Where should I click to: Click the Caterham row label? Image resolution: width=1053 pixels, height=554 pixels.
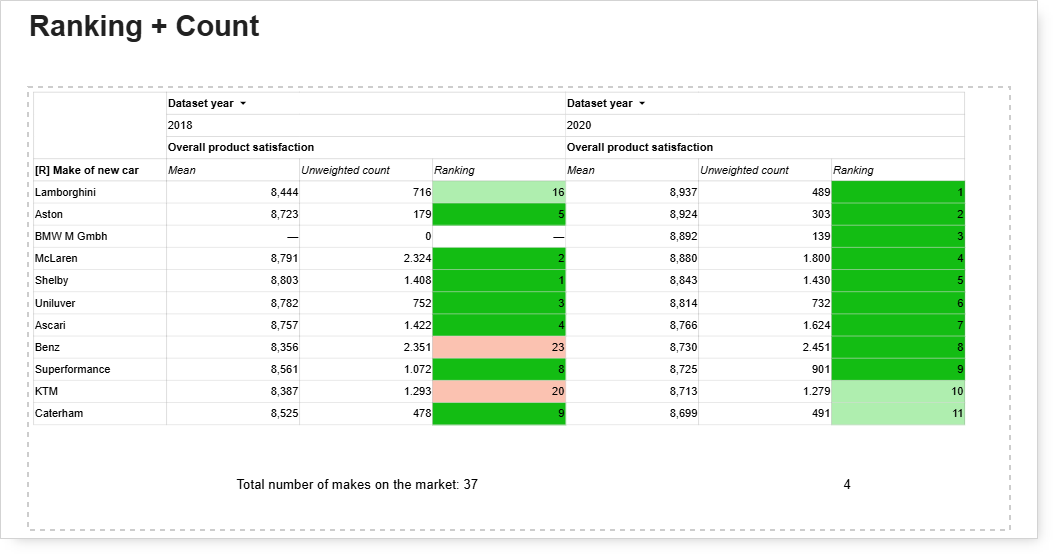click(x=58, y=414)
